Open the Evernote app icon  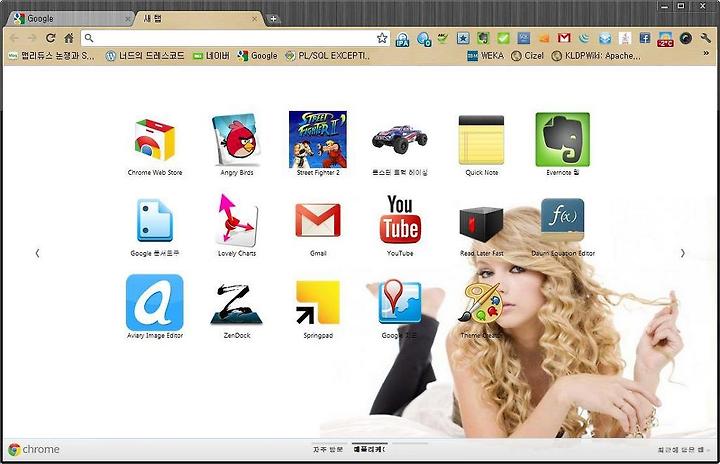[562, 140]
